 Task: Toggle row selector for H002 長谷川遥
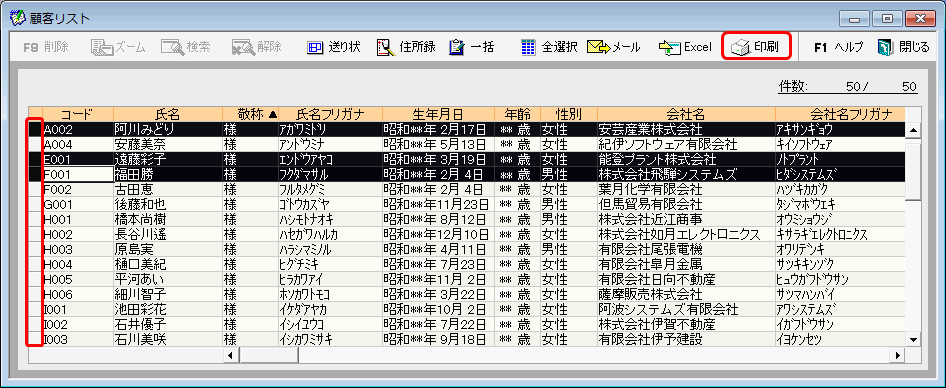click(35, 234)
